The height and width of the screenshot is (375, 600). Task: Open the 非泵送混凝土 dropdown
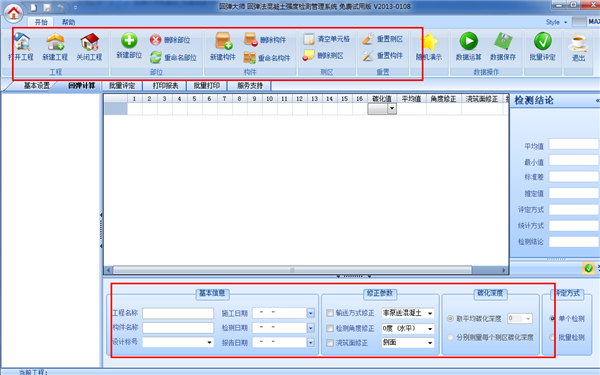pos(430,313)
